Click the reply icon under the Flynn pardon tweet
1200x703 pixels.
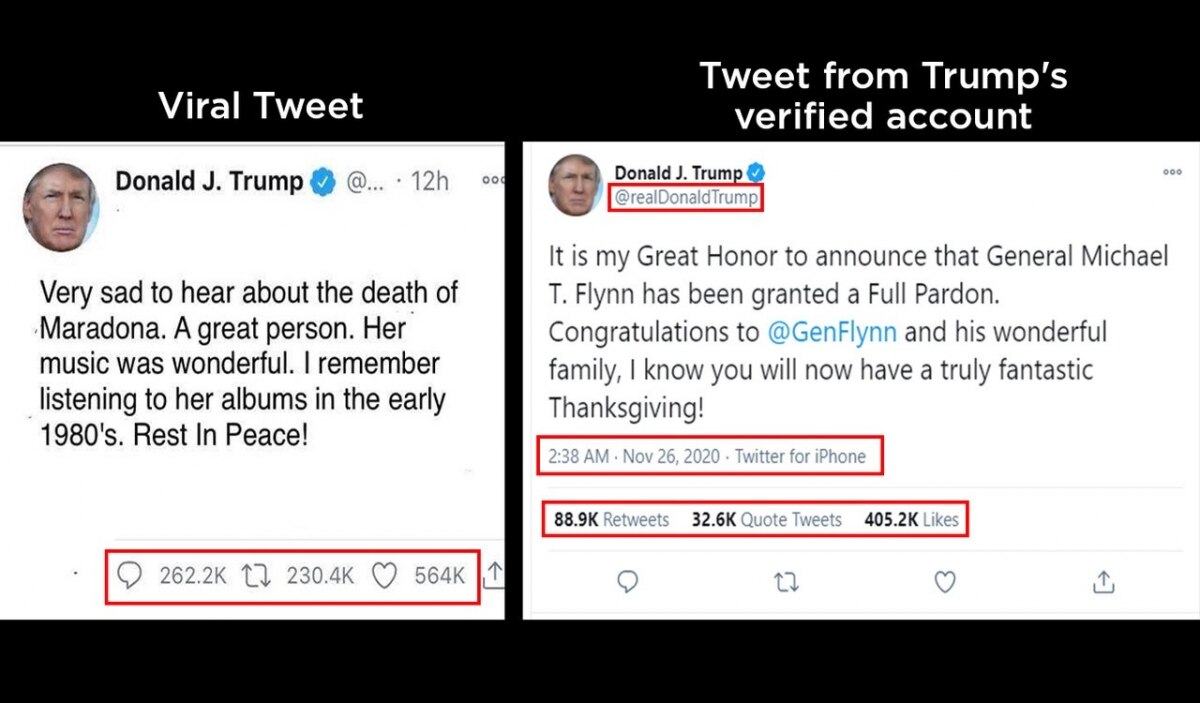[628, 582]
